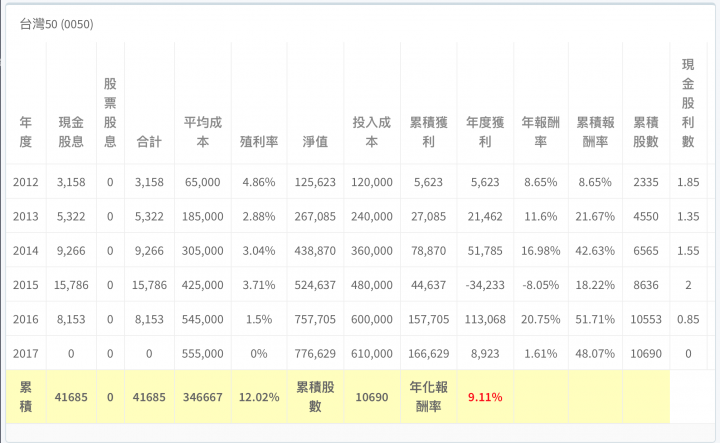
Task: Click yield value 2.88%
Action: coord(259,216)
